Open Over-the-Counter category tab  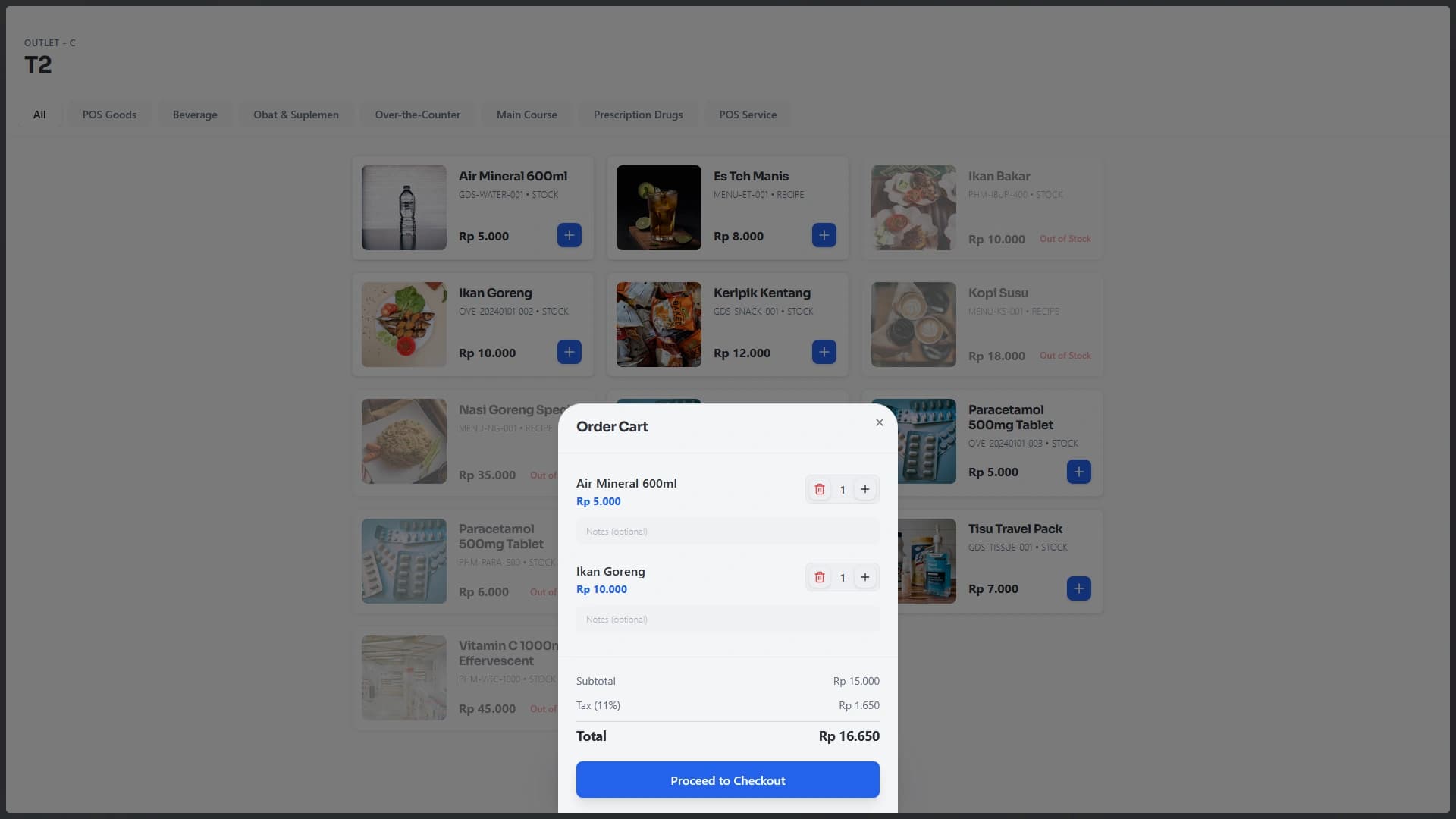pos(417,115)
